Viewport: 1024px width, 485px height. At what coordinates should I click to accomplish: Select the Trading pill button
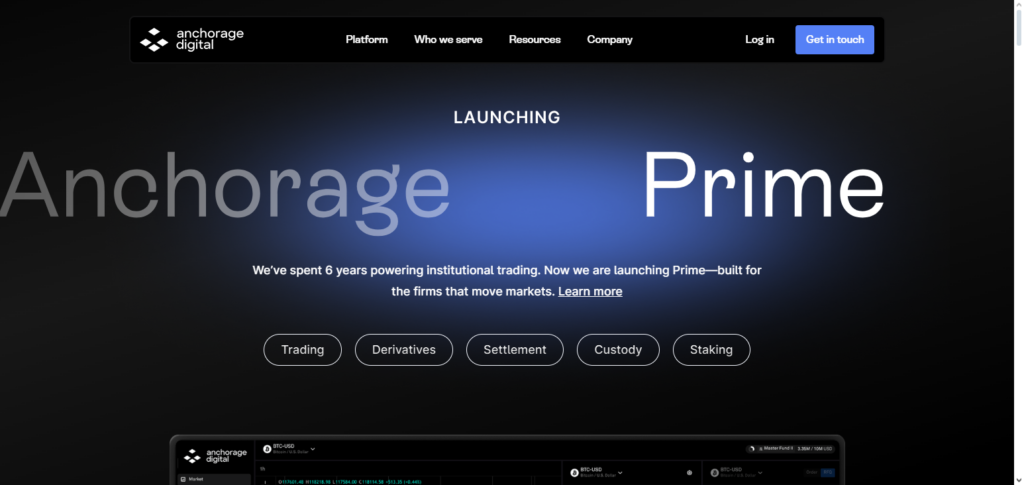(x=302, y=350)
